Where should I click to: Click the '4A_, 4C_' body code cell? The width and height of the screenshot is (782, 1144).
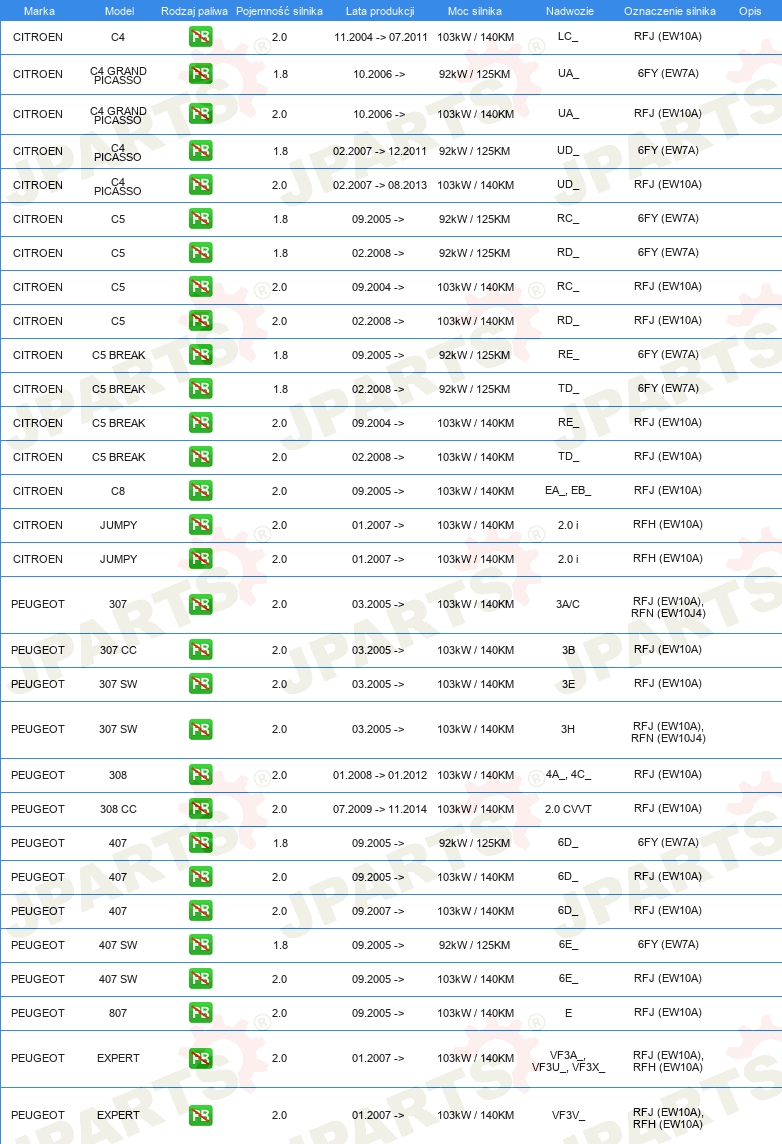(x=568, y=774)
